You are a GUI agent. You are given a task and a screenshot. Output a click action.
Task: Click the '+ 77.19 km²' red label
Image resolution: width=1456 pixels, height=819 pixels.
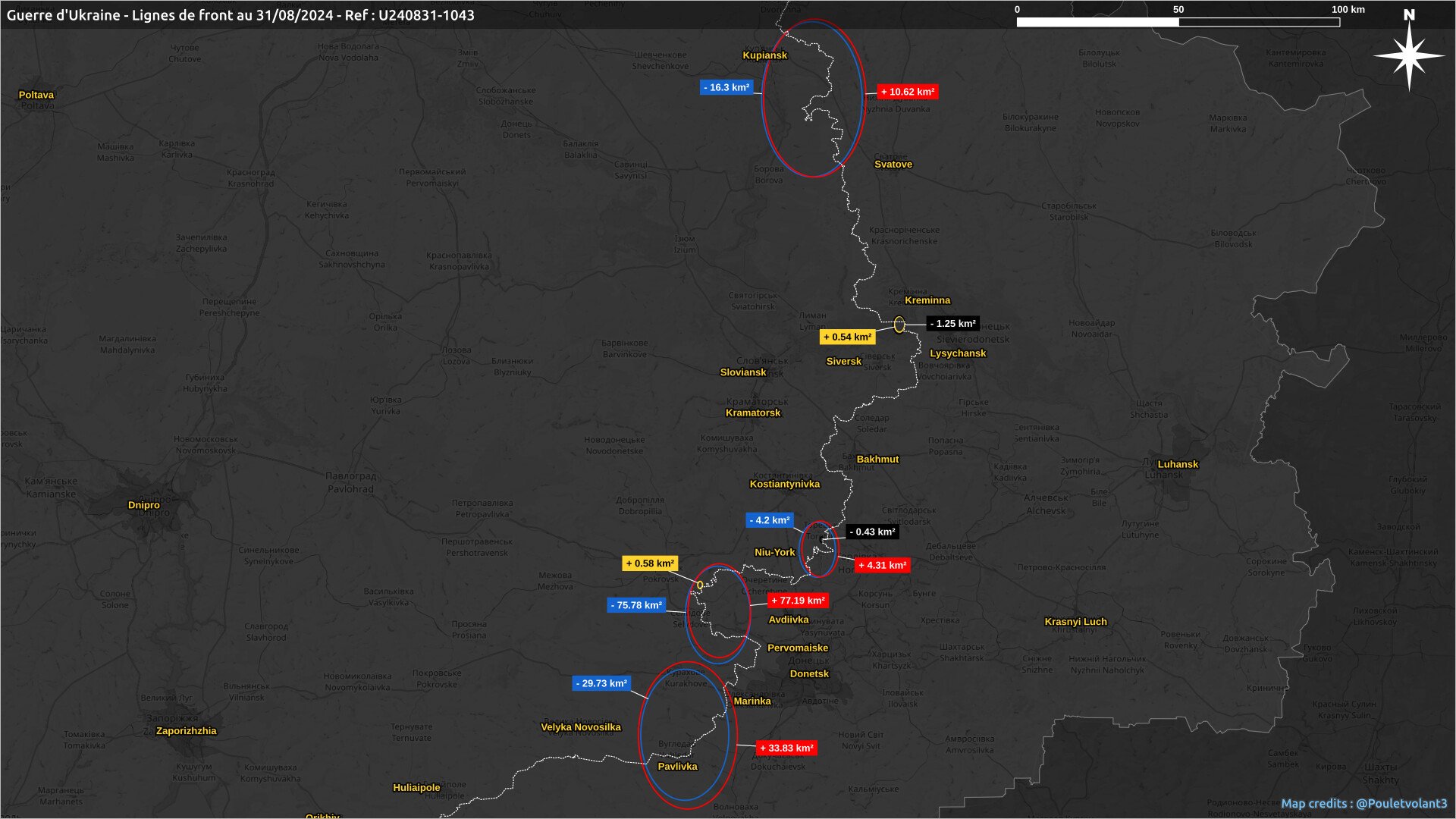click(x=798, y=601)
